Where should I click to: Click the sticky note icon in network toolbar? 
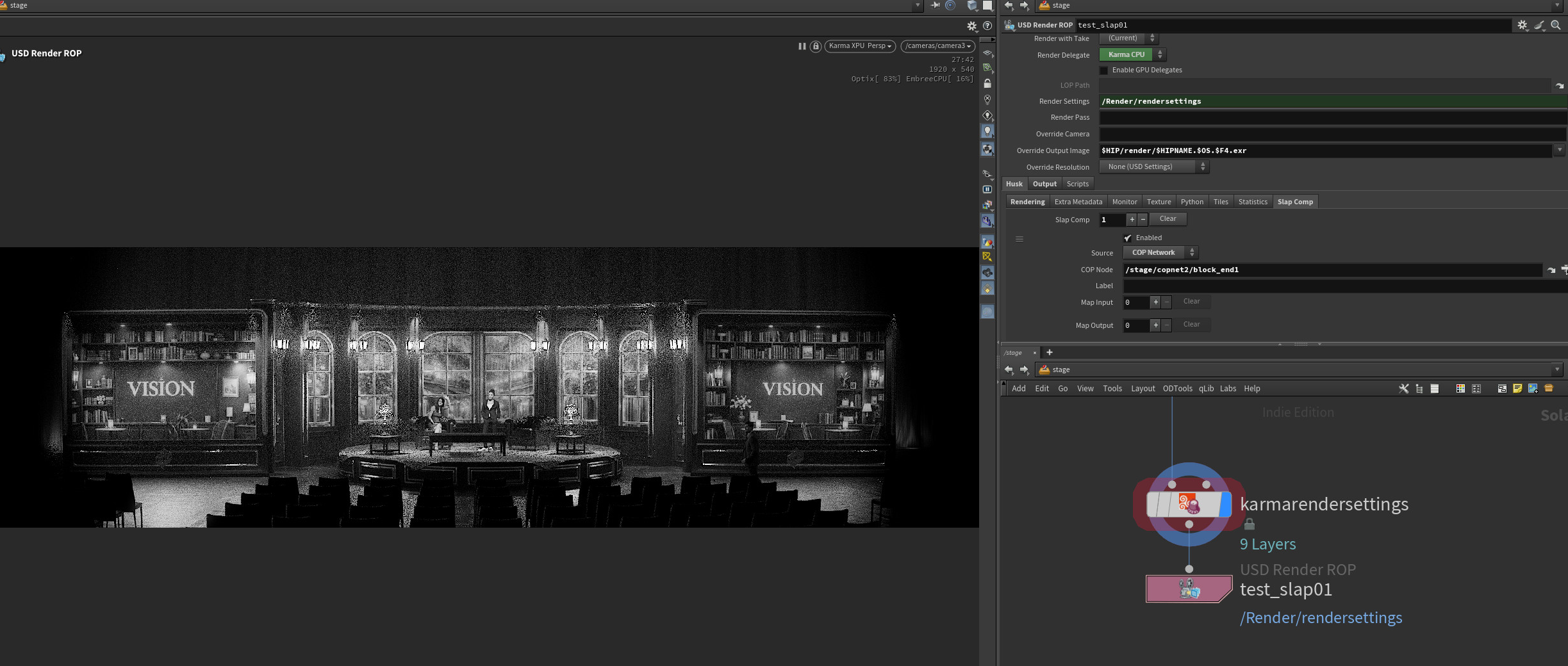tap(1517, 389)
